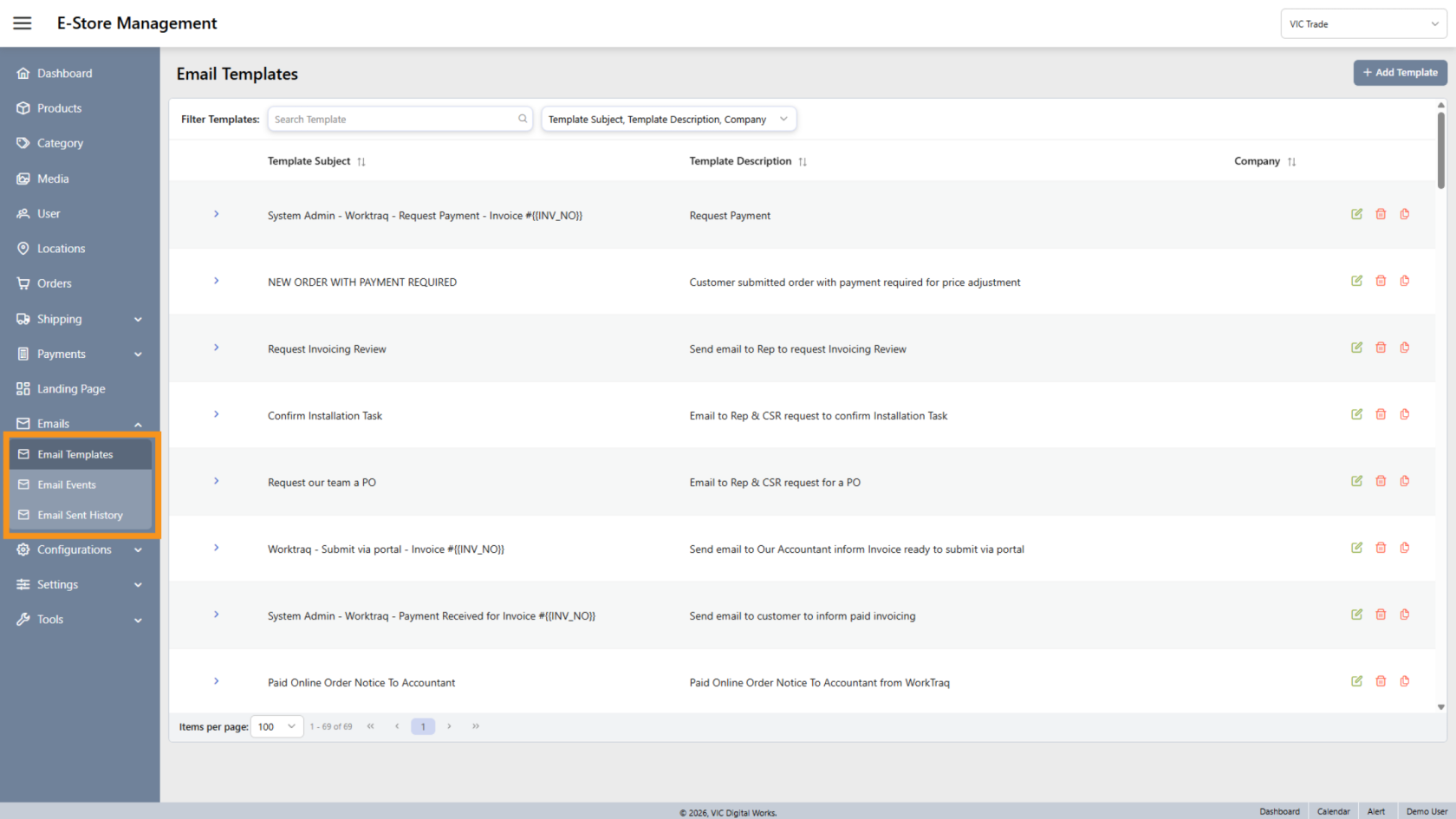Screen dimensions: 1456x819
Task: Duplicate the Confirm Installation Task template
Action: (1404, 414)
